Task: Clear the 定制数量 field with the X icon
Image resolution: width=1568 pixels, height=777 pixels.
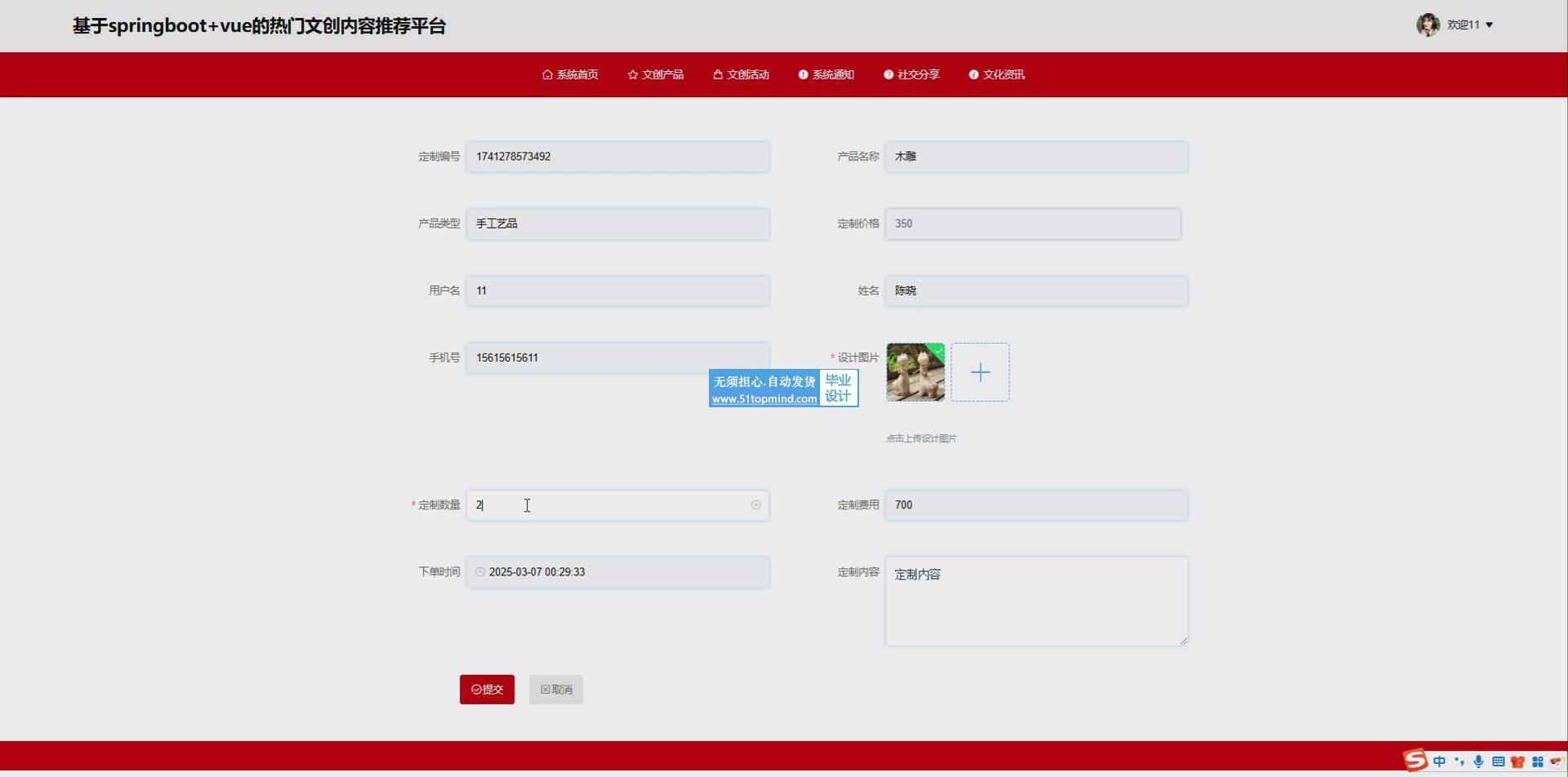Action: click(755, 505)
